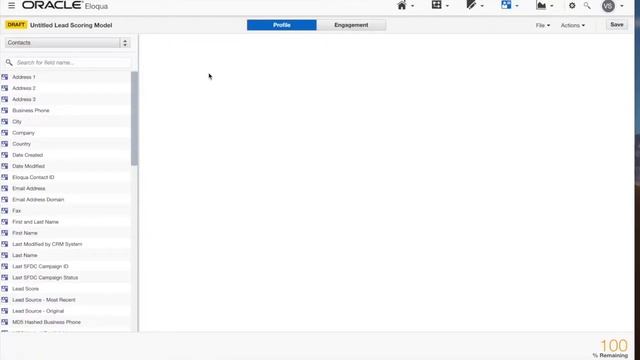Select the Email Address Domain field icon
This screenshot has height=360, width=640.
pyautogui.click(x=5, y=199)
